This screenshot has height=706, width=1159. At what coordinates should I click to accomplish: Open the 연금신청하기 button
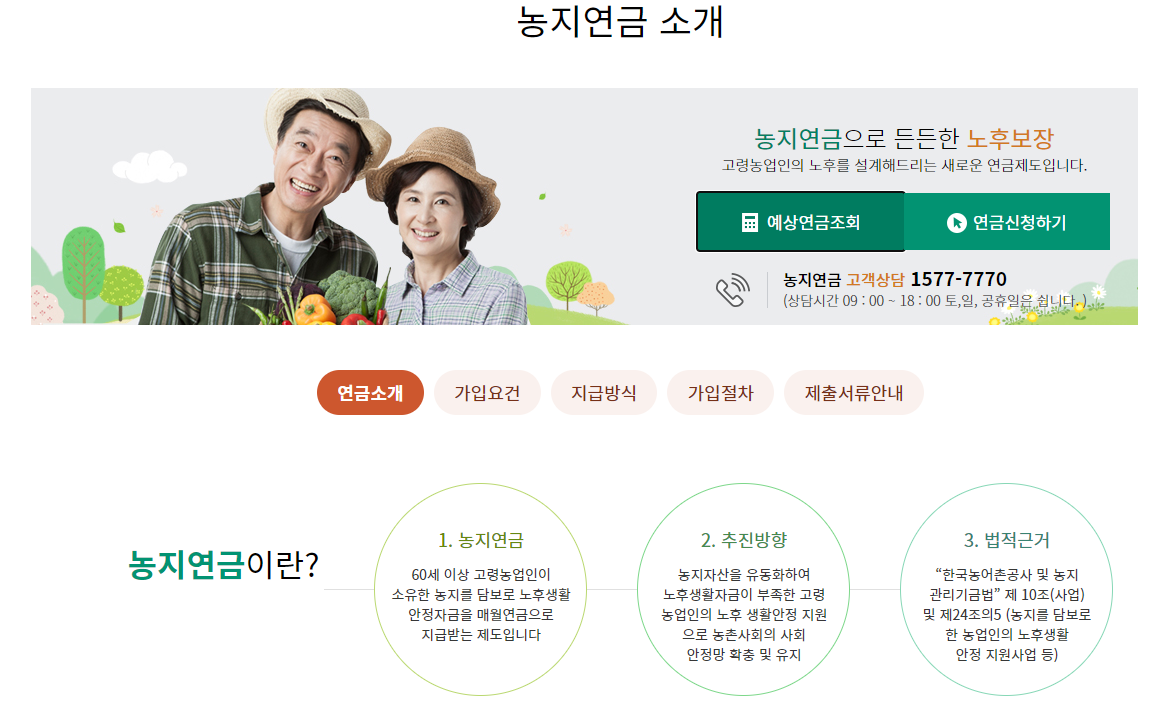(x=1007, y=222)
